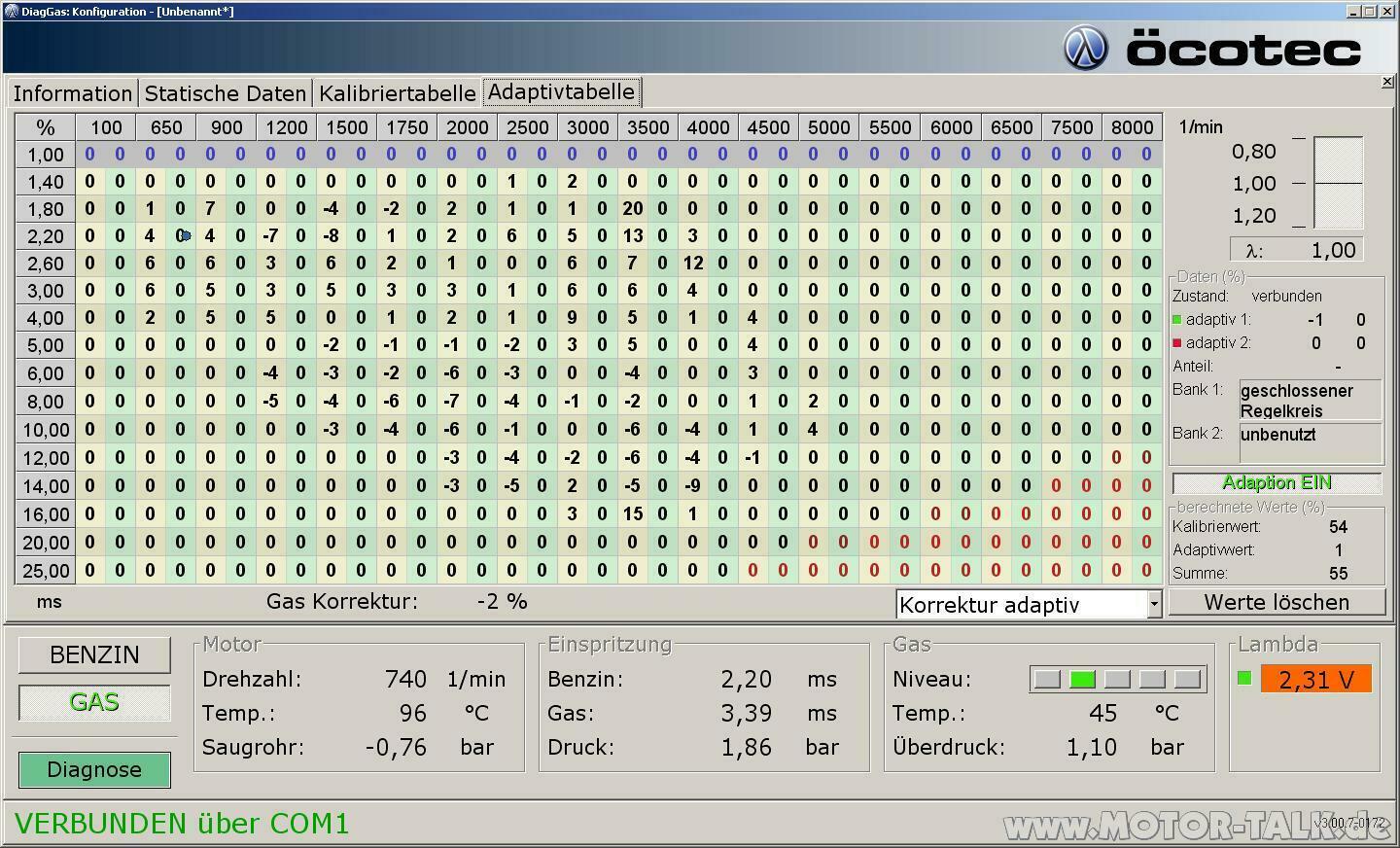Click the green adaptiv 1 indicator square
Image resolution: width=1400 pixels, height=848 pixels.
(x=1177, y=319)
